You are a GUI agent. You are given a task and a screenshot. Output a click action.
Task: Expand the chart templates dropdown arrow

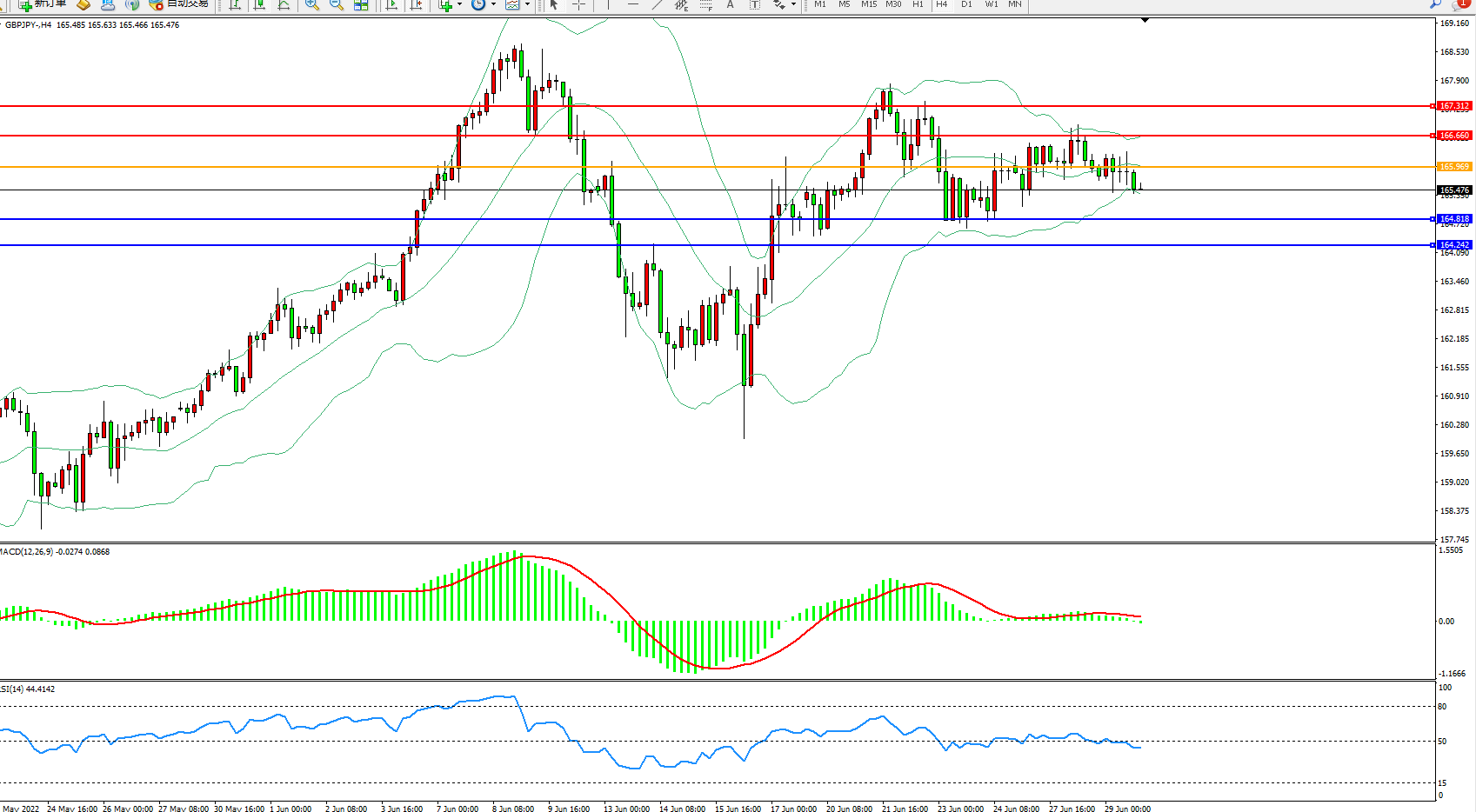pos(527,4)
